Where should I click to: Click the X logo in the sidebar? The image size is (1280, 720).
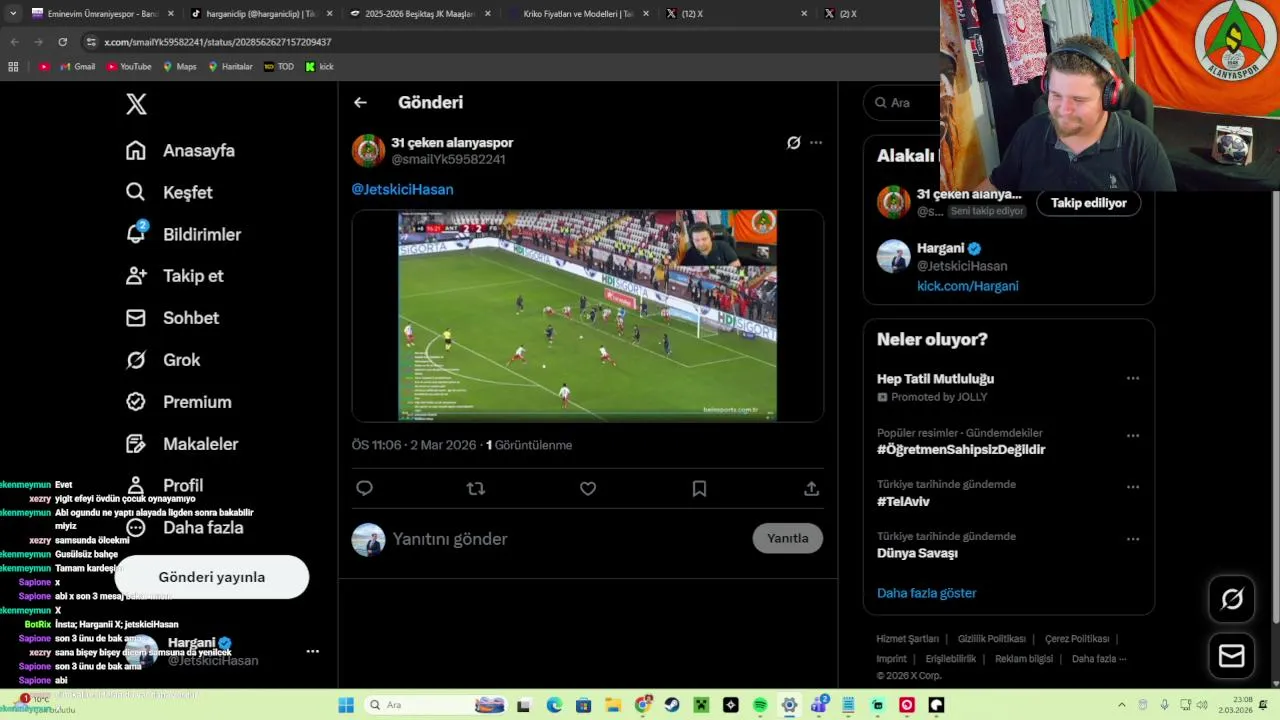136,103
